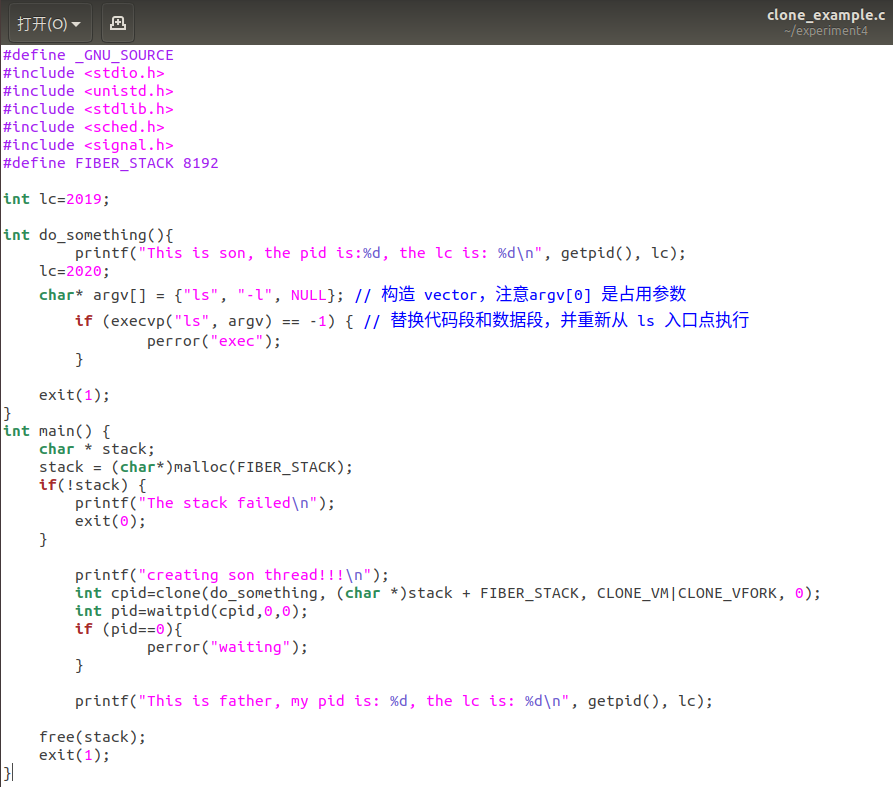The height and width of the screenshot is (787, 893).
Task: Click 'exit(1);' inside do_something
Action: [x=74, y=395]
